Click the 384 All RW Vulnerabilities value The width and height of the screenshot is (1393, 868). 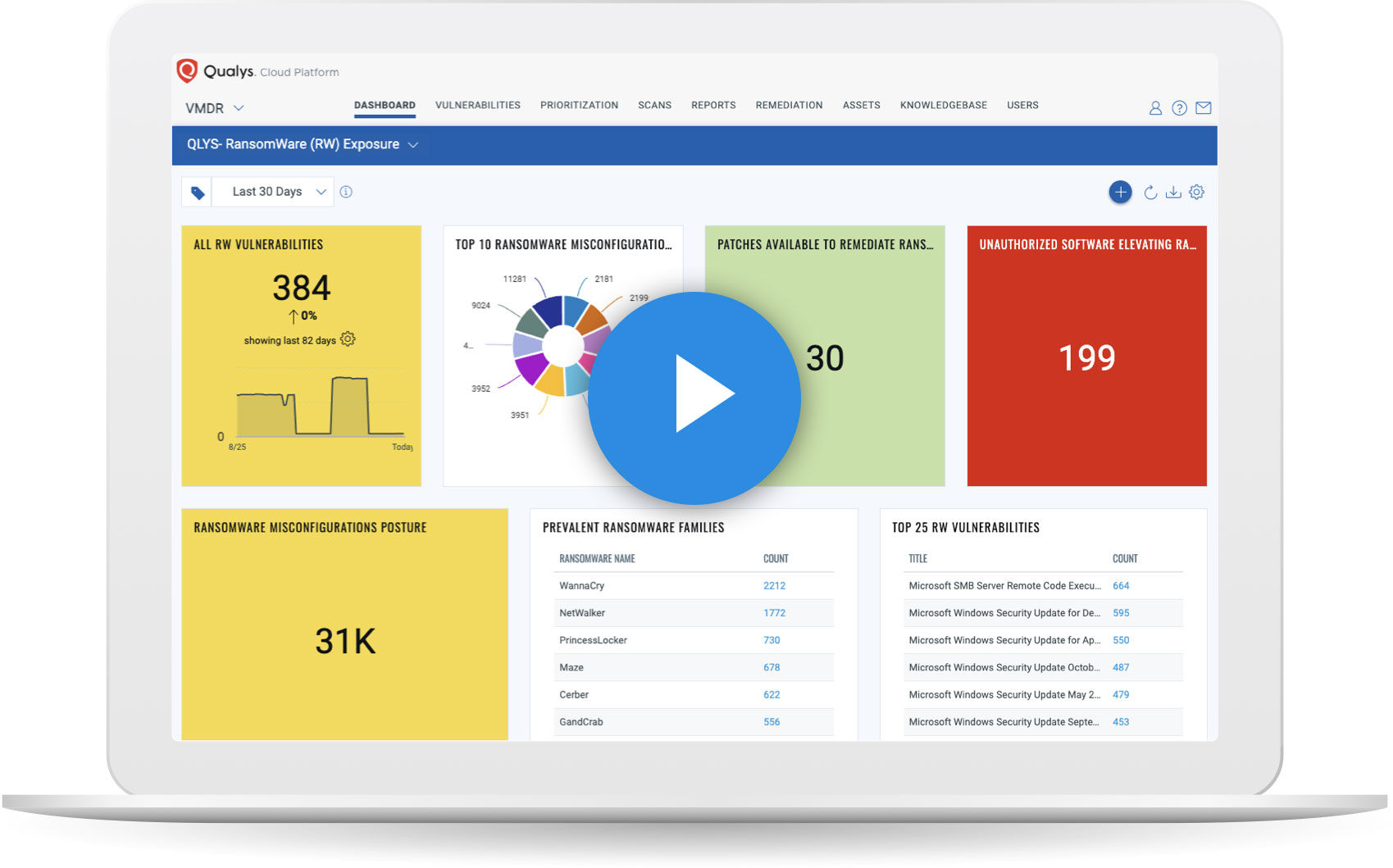(x=302, y=289)
